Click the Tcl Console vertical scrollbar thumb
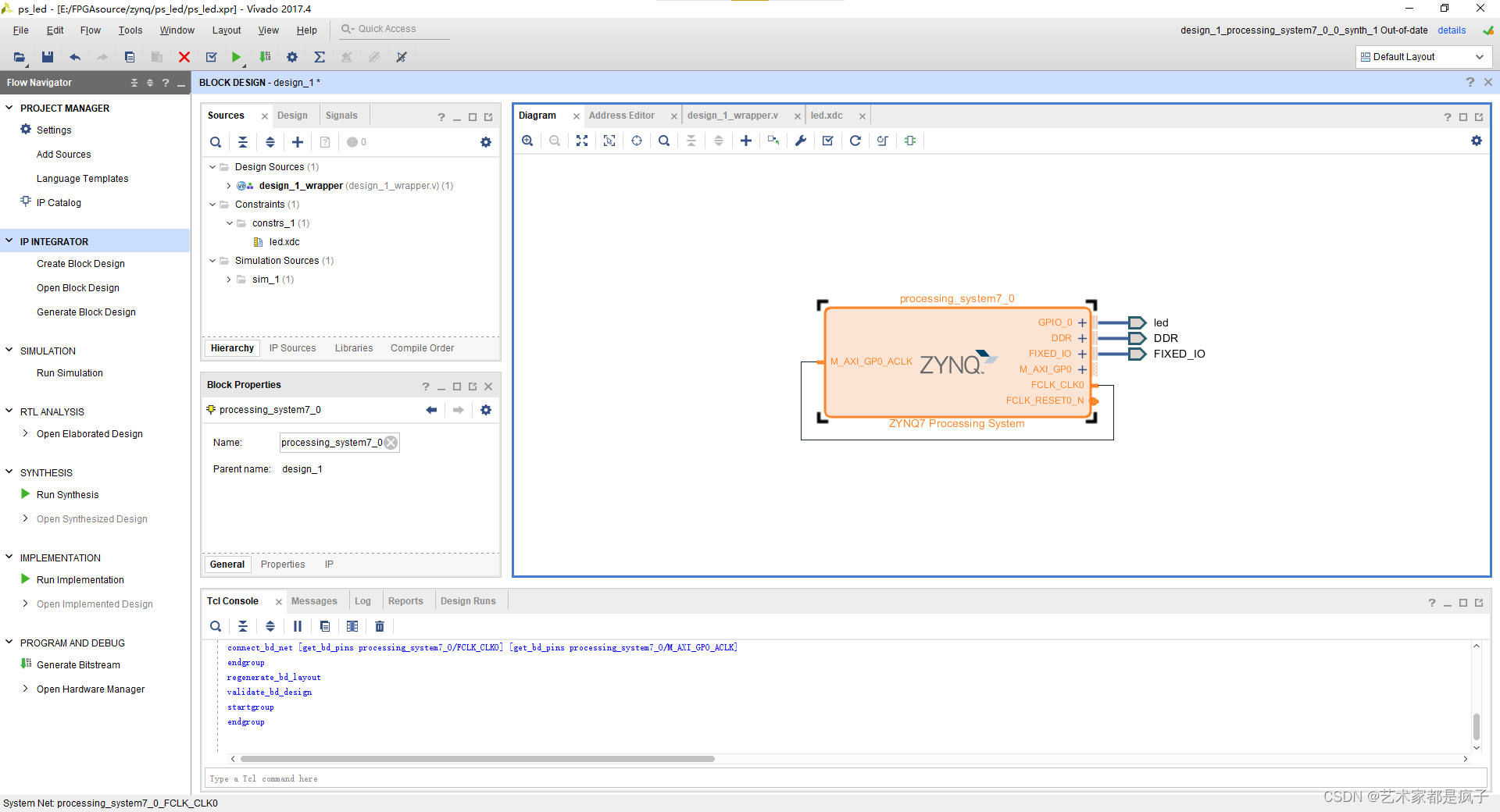 (1477, 726)
